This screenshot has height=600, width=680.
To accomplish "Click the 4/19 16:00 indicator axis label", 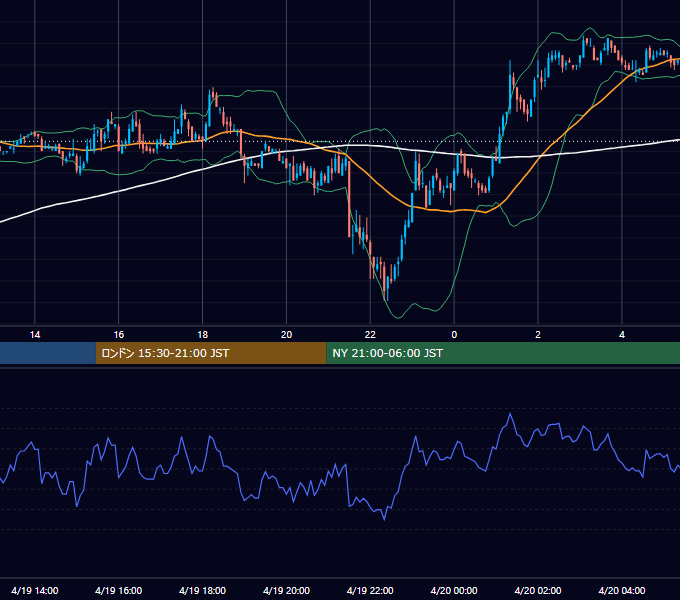I will pyautogui.click(x=118, y=590).
